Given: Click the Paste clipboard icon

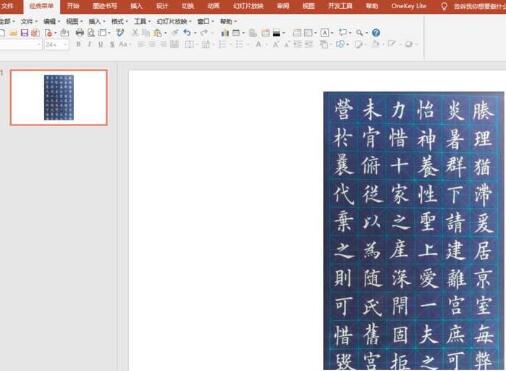Looking at the screenshot, I should click(x=157, y=33).
